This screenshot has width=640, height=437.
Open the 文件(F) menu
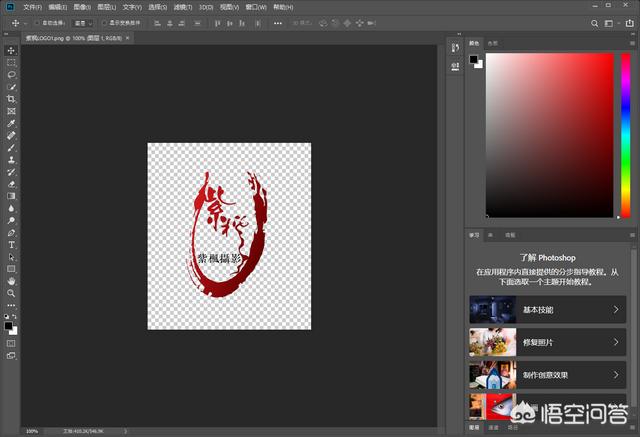(x=33, y=7)
